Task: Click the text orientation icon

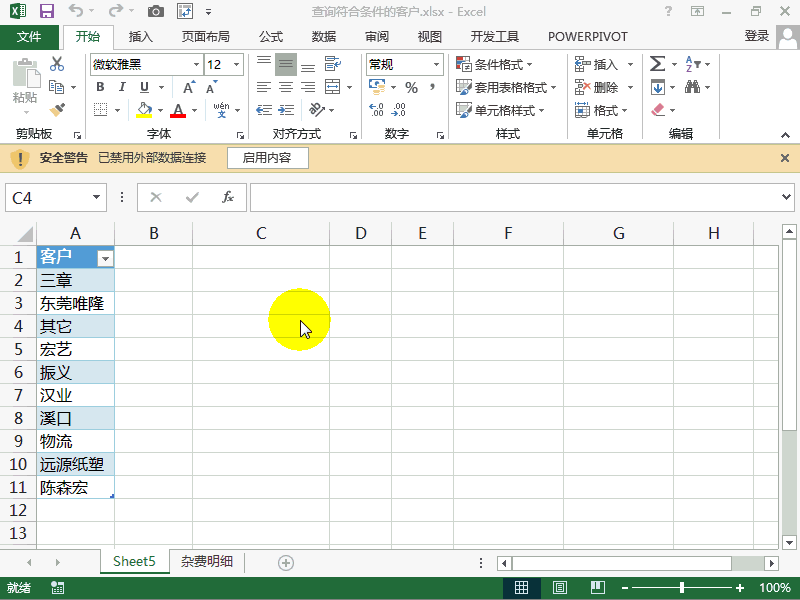Action: pos(316,109)
